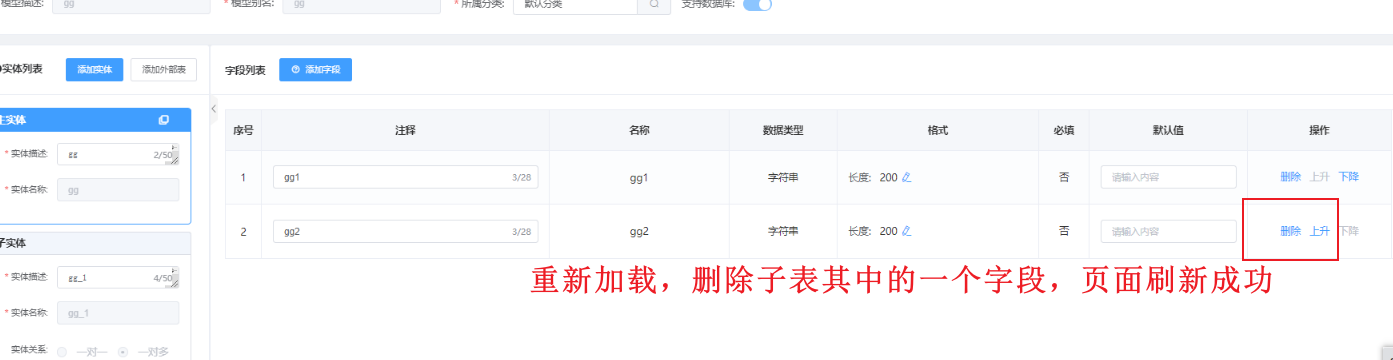The height and width of the screenshot is (360, 1393).
Task: Click disabled 下降 link in gg2 row
Action: [x=1349, y=231]
